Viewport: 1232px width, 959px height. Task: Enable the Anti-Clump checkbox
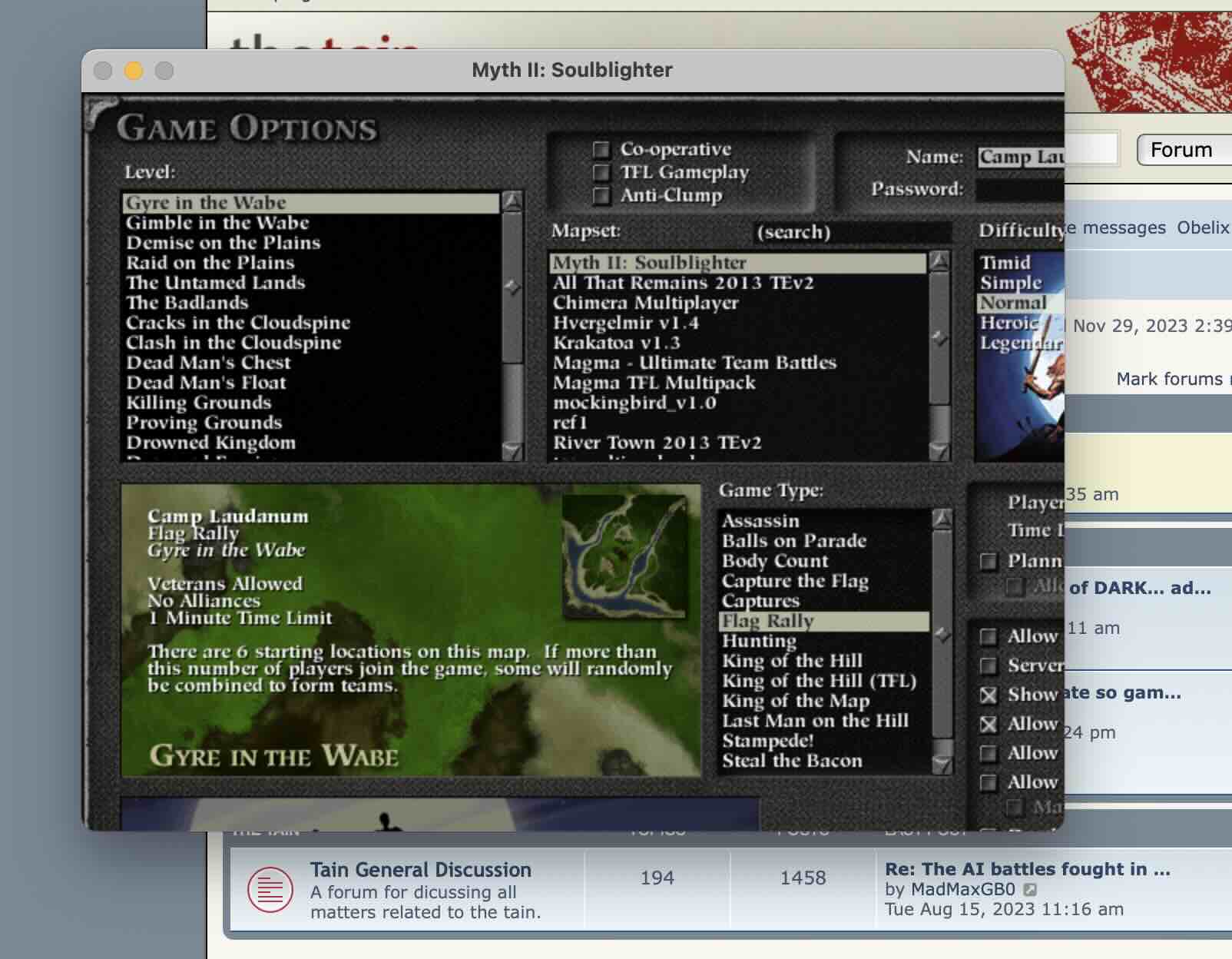pos(601,195)
